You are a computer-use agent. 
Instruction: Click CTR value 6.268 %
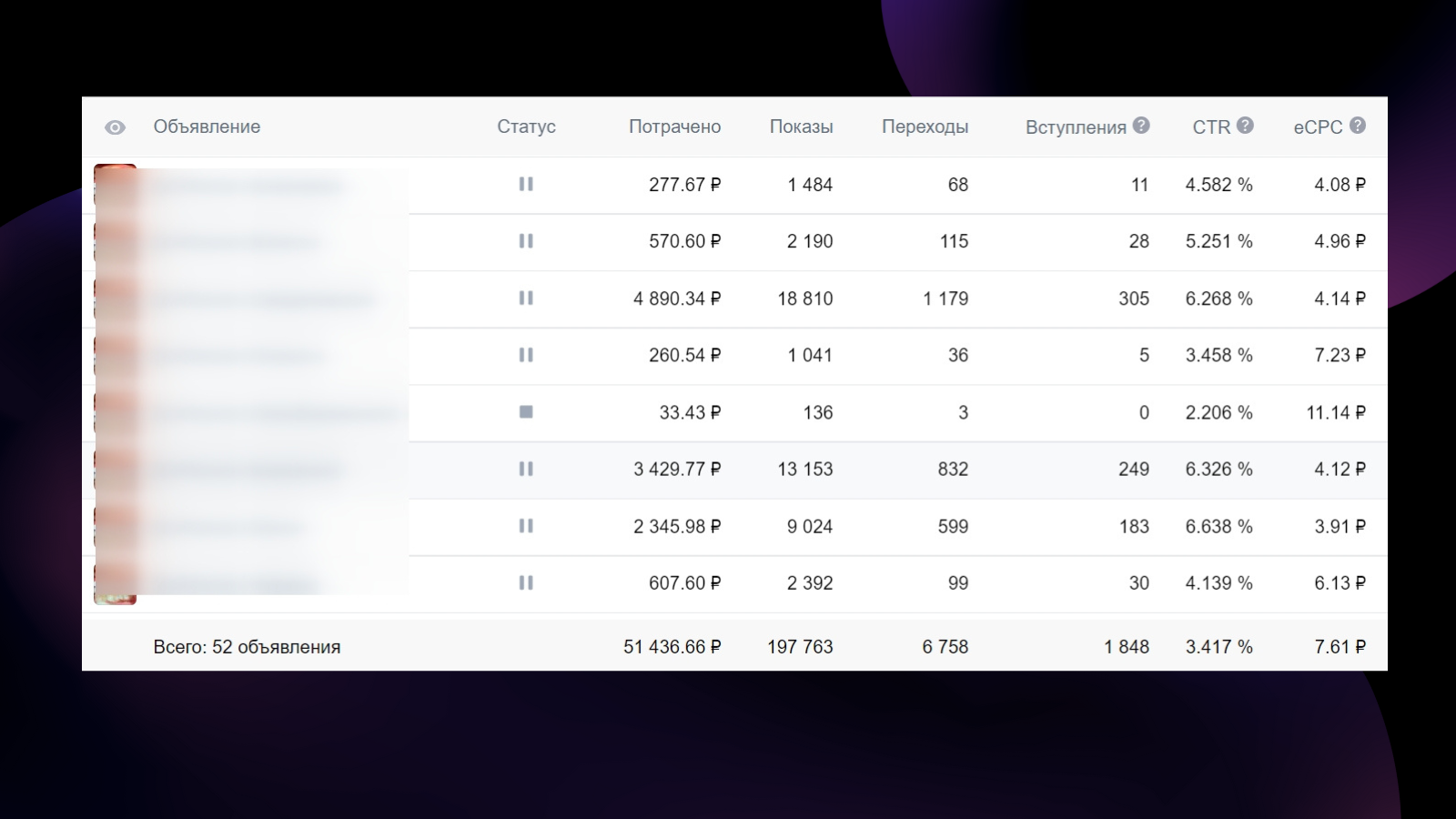[1218, 298]
